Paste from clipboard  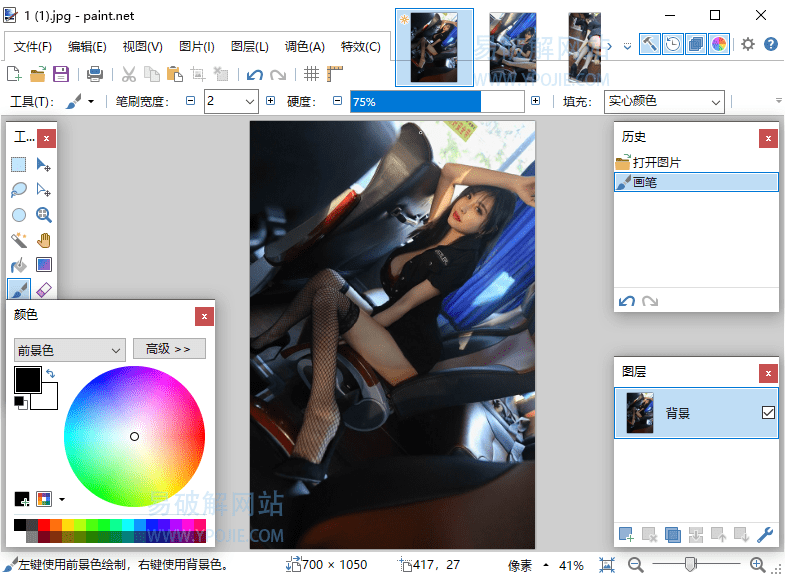point(175,75)
